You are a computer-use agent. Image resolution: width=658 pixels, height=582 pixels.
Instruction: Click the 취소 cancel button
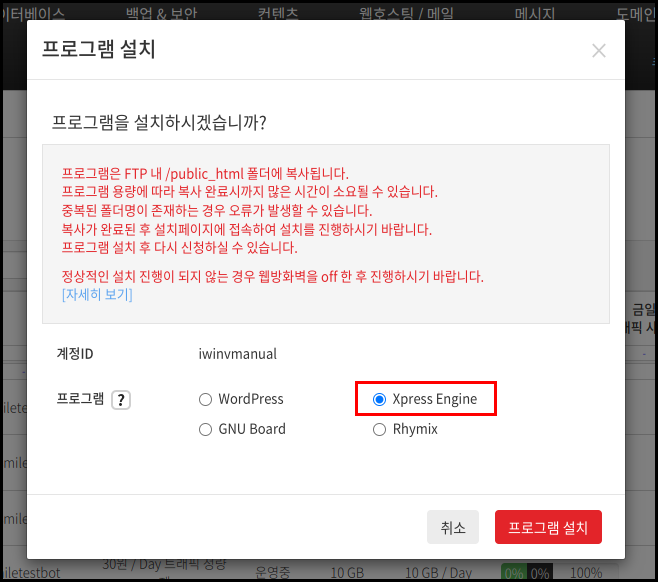(x=453, y=527)
